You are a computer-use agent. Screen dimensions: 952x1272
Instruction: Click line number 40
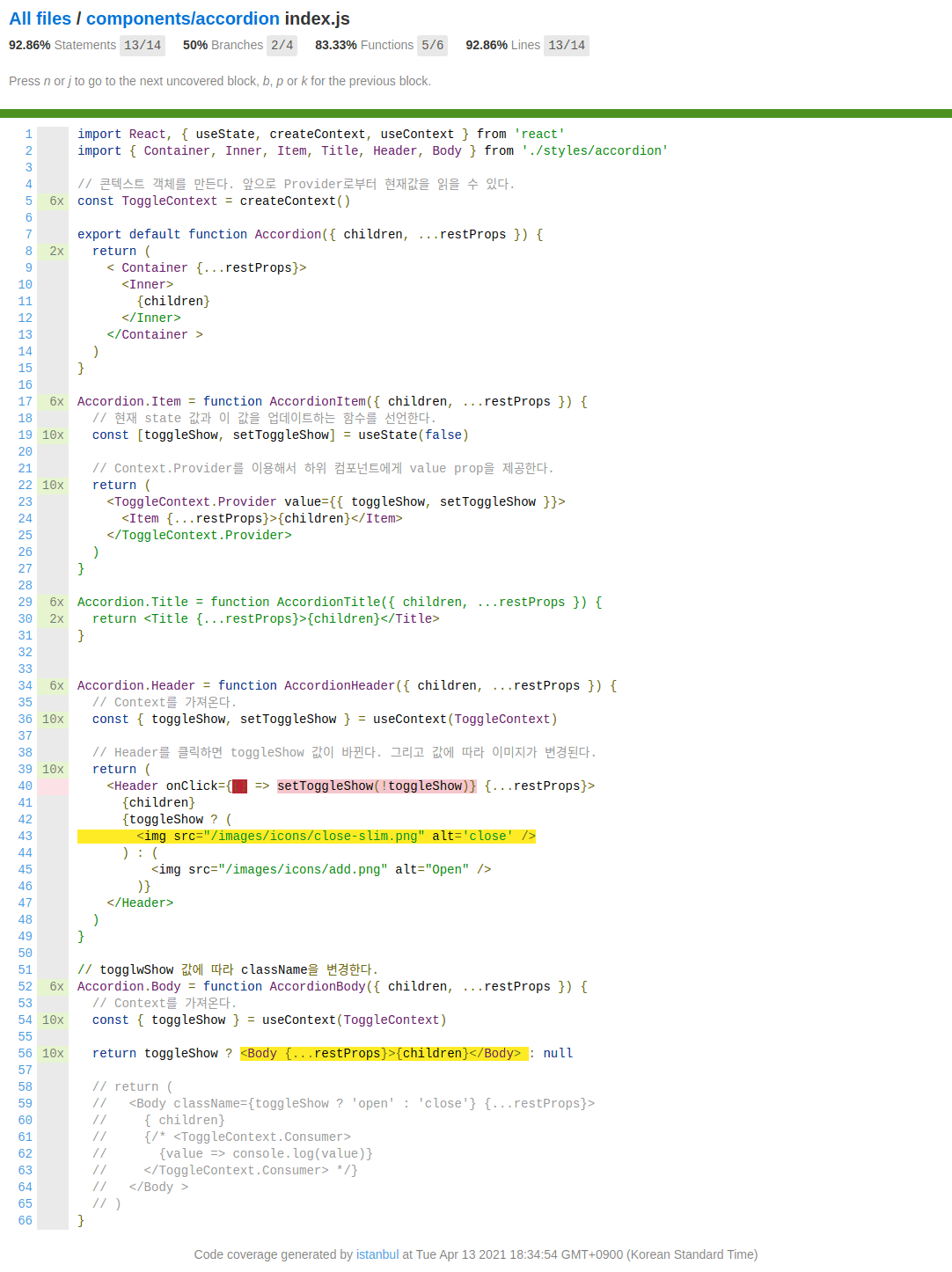(x=26, y=786)
